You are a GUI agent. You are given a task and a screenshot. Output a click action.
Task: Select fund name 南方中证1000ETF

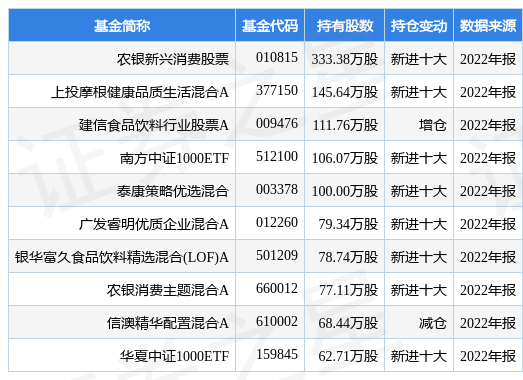(174, 158)
